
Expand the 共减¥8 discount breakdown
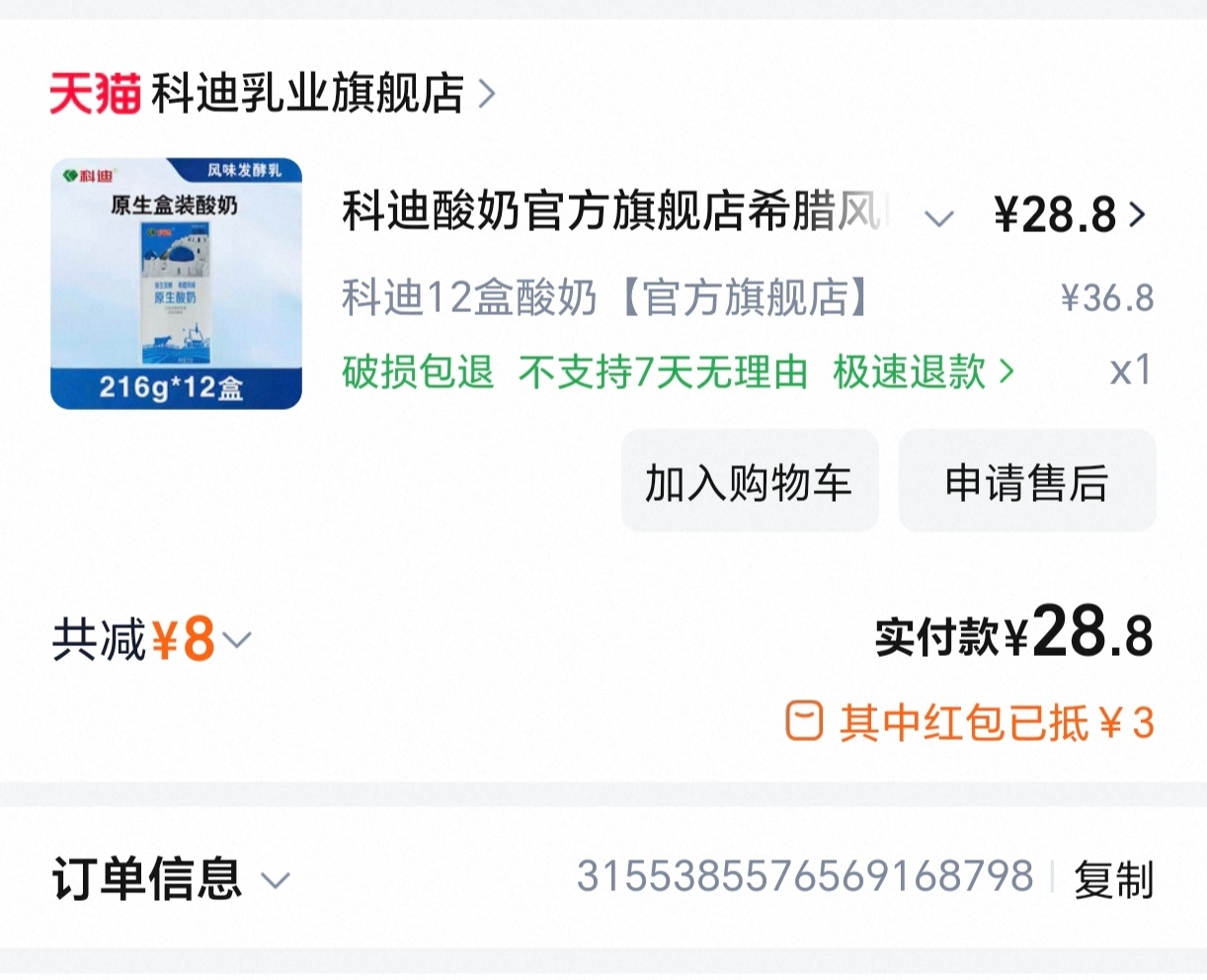coord(151,639)
